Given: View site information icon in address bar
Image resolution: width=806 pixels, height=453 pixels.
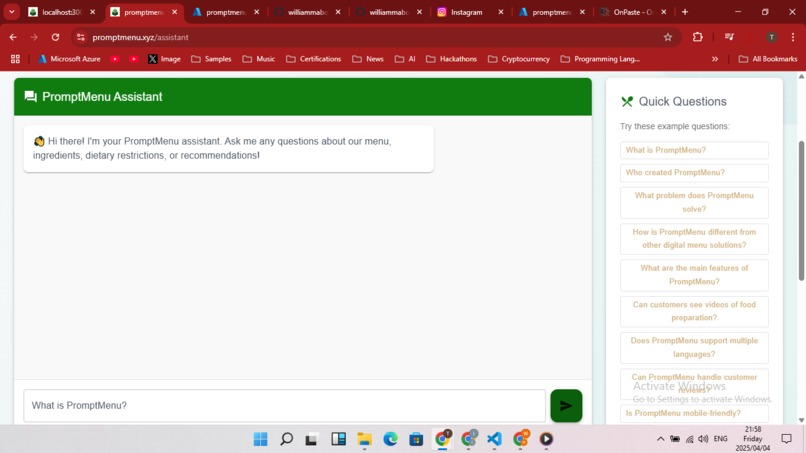Looking at the screenshot, I should (x=81, y=37).
